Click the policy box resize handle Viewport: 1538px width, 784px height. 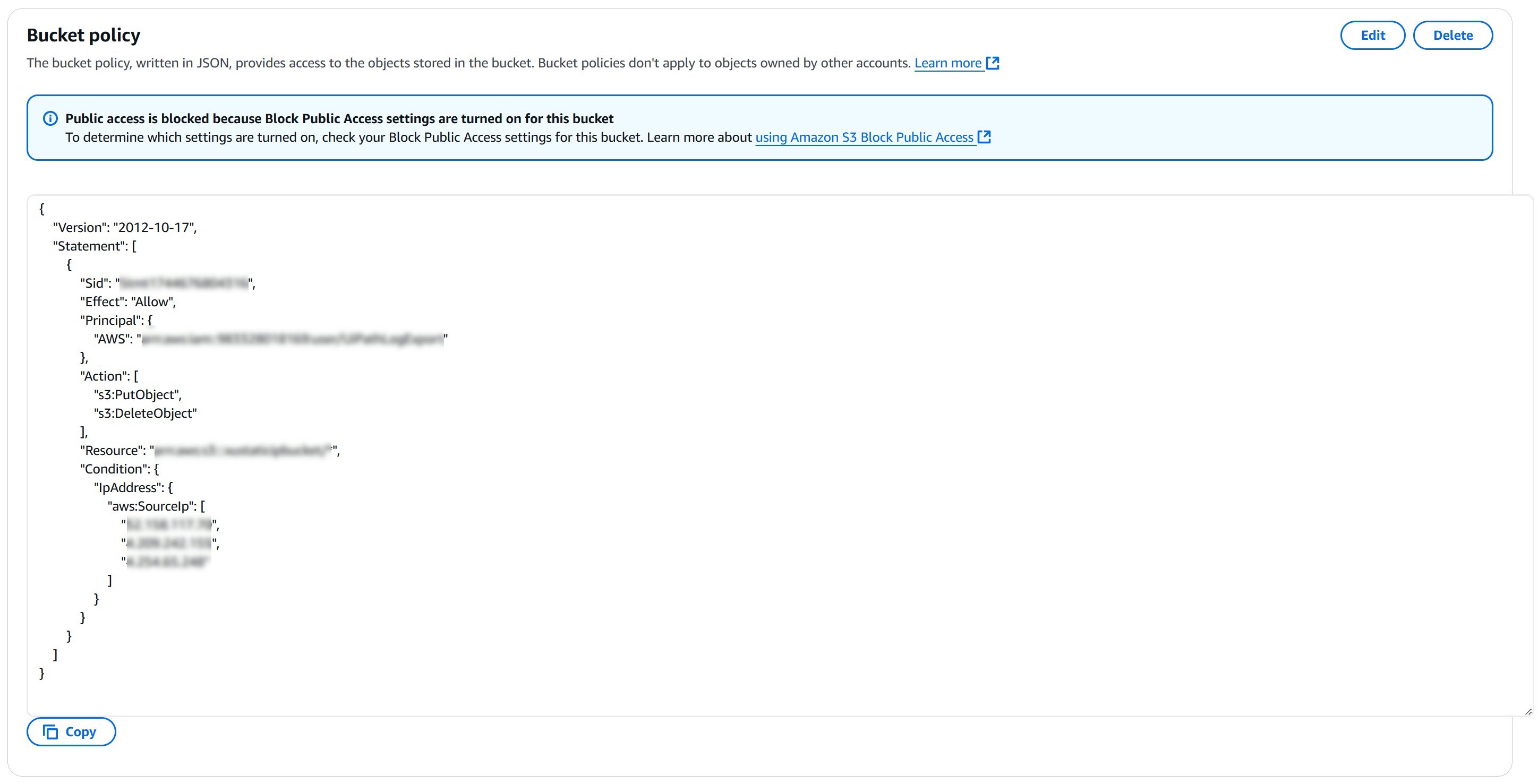click(x=1527, y=711)
